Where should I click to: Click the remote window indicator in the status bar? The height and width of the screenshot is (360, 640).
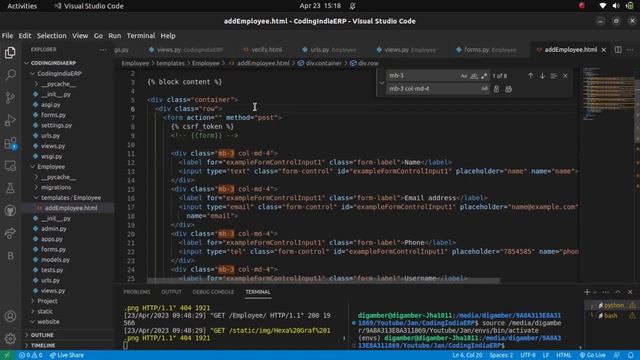(7, 355)
